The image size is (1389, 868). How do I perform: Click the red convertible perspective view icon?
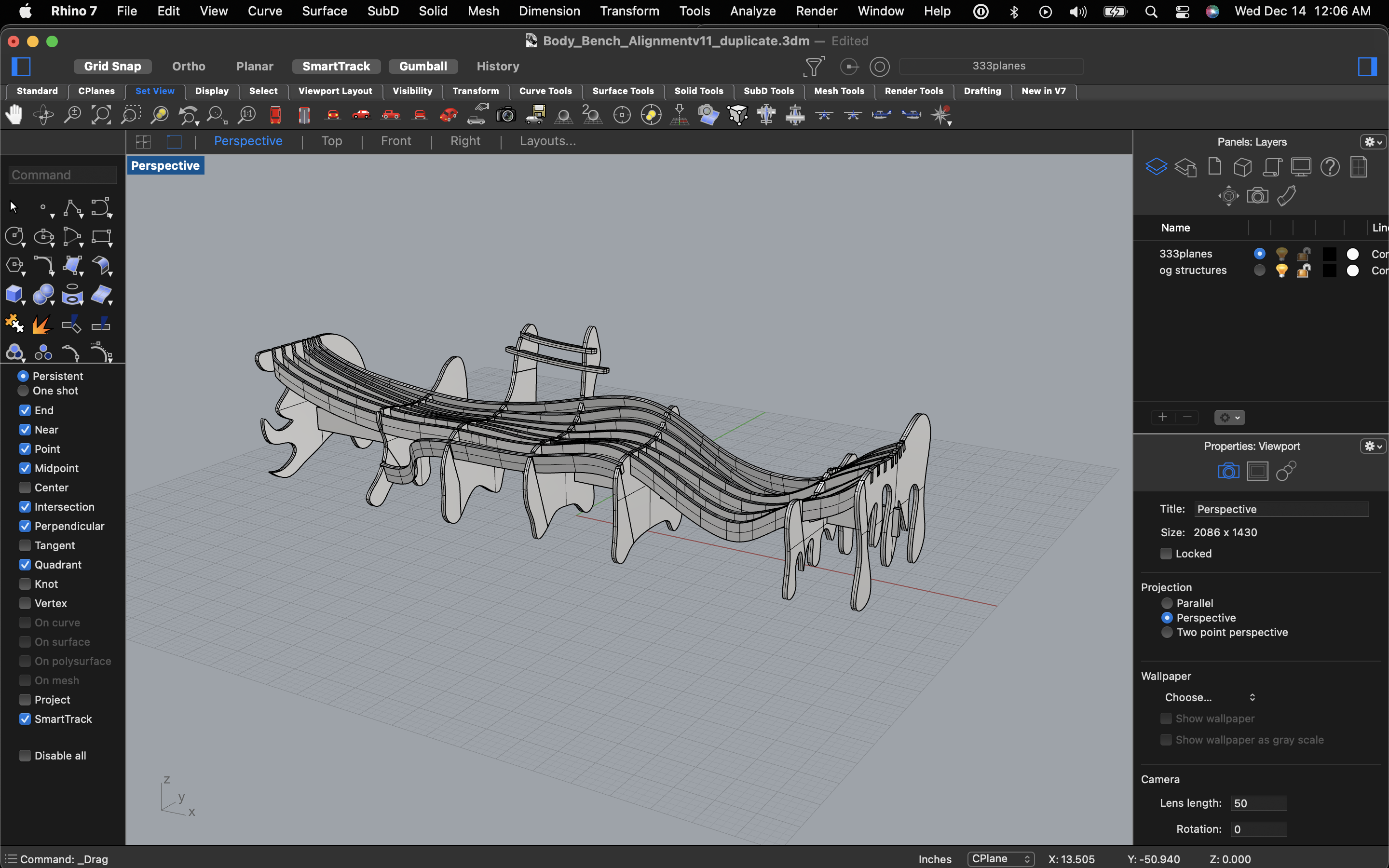448,115
